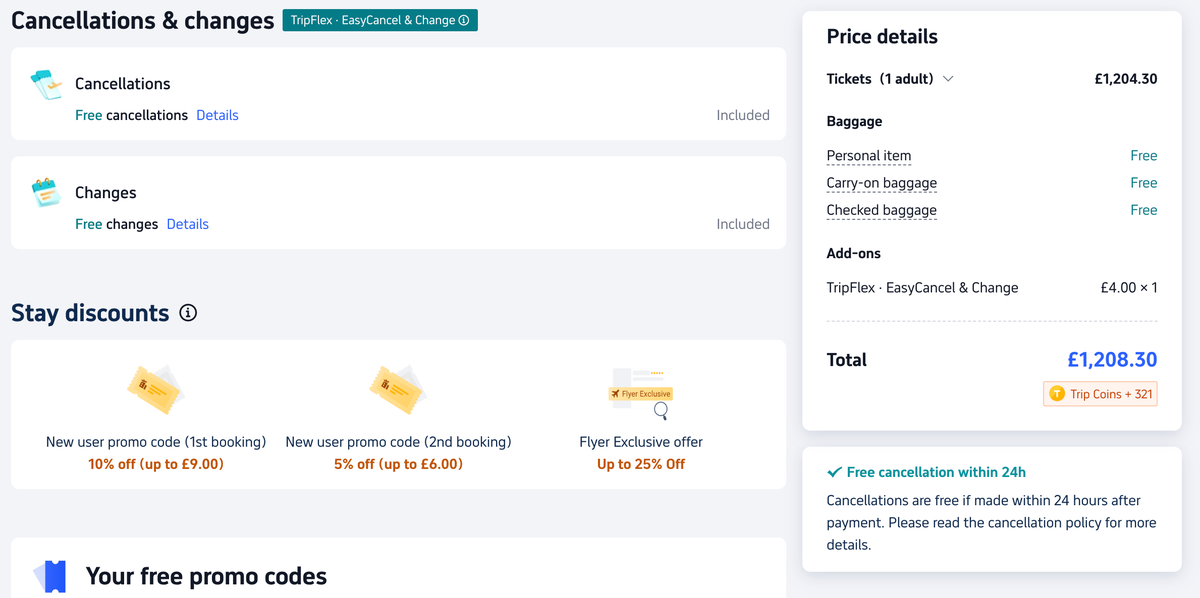Open Details link for free changes
1200x598 pixels.
(187, 224)
